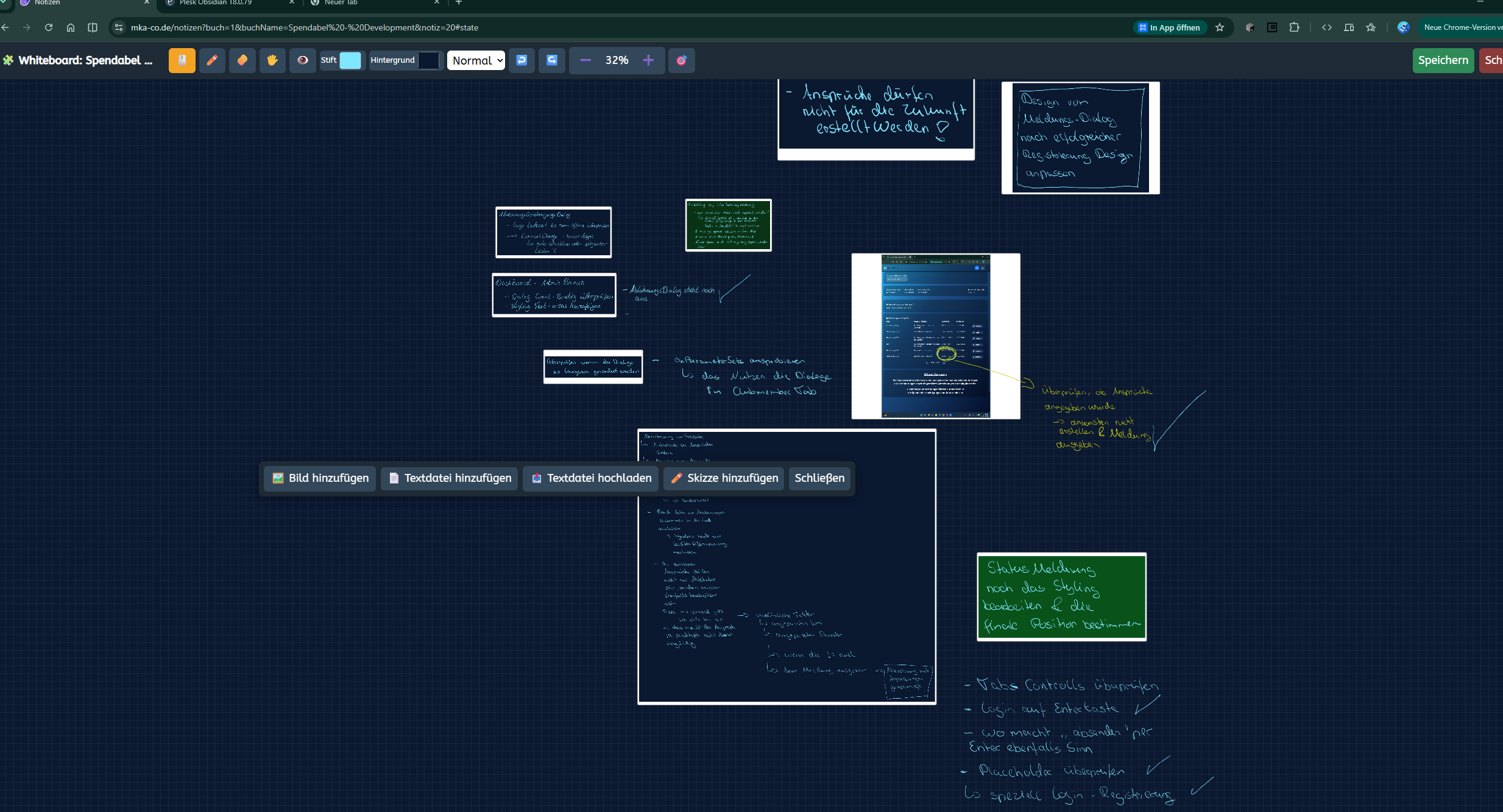Open the Chrome profile avatar
1503x812 pixels.
click(x=1404, y=27)
